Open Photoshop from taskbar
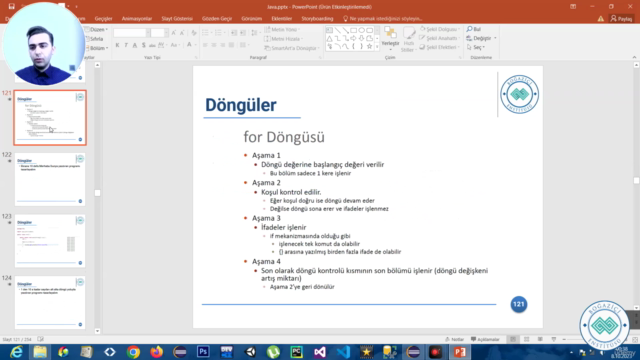Image resolution: width=640 pixels, height=360 pixels. tap(203, 352)
